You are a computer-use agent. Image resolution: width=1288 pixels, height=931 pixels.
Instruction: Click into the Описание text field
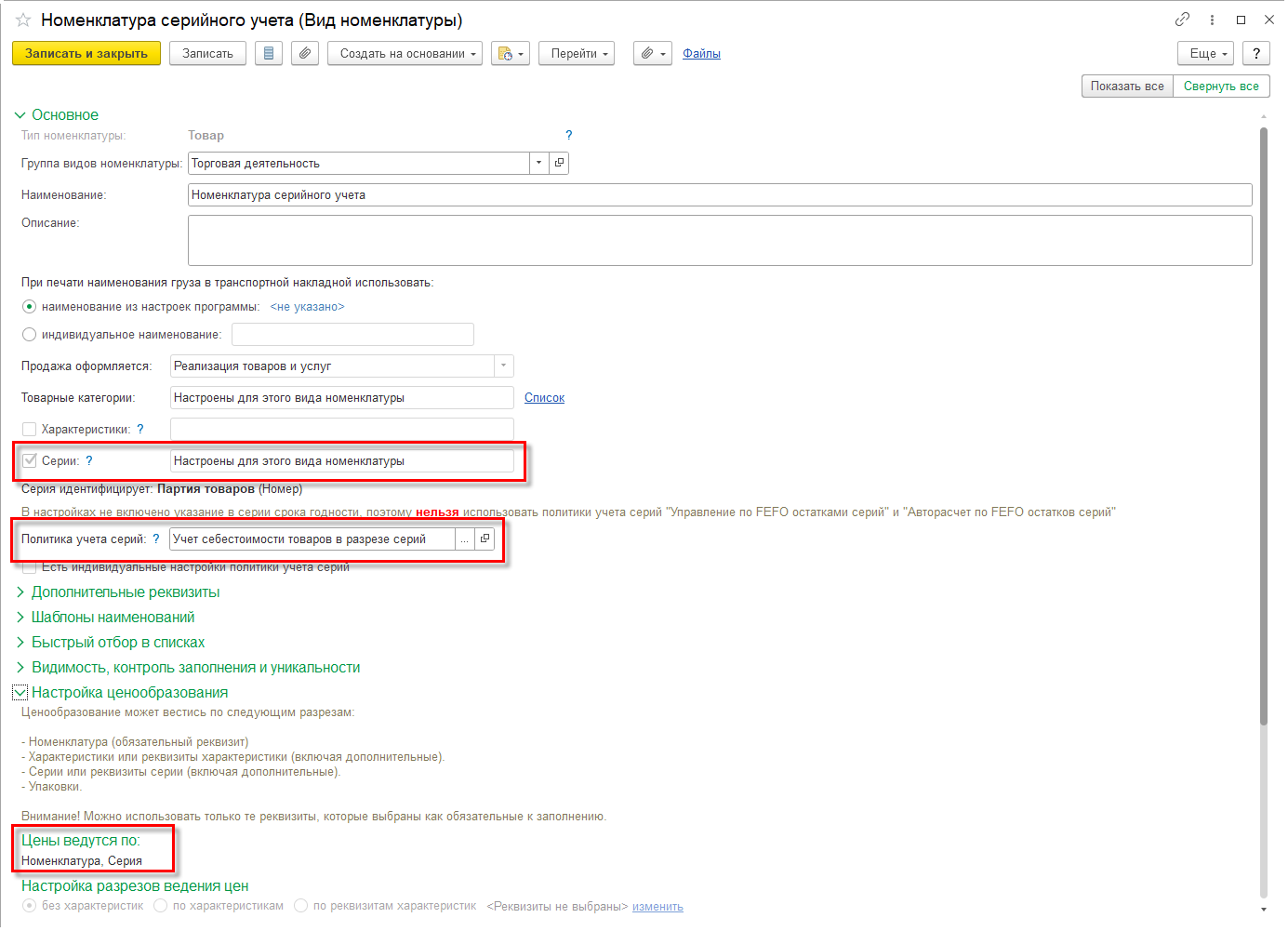(719, 241)
